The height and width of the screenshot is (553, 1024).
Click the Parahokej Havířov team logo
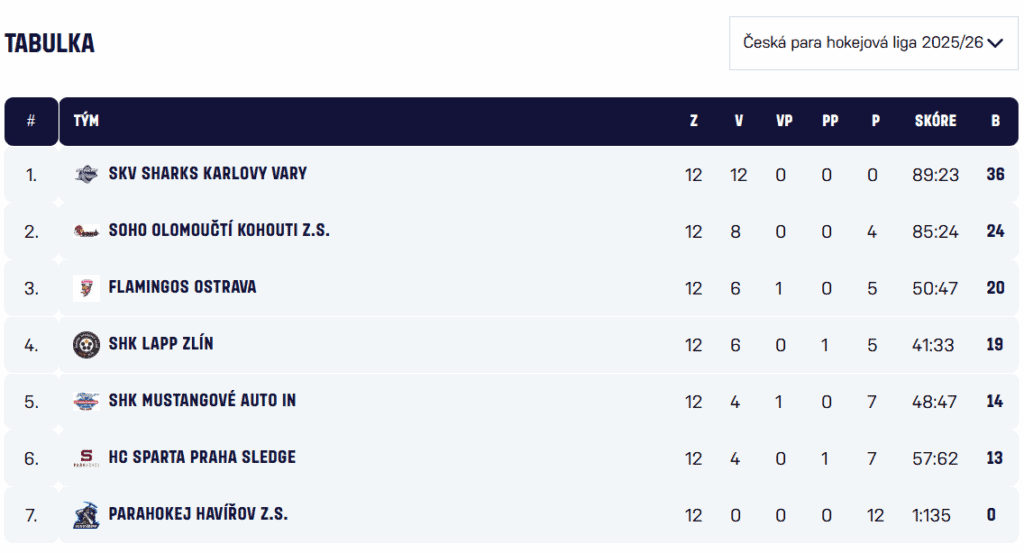[x=87, y=515]
